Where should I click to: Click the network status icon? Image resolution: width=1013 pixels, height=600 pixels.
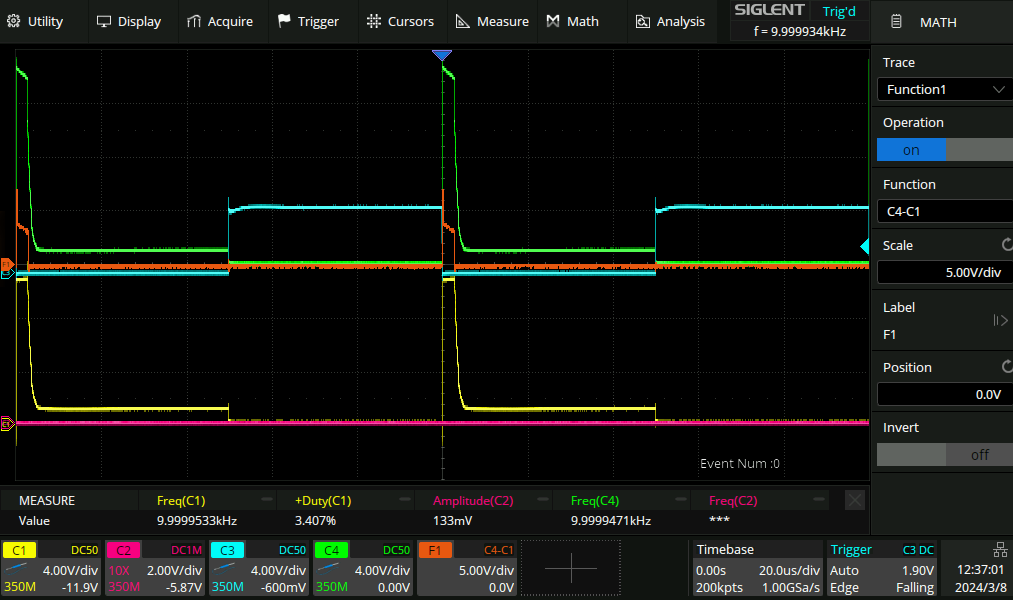(x=1000, y=549)
